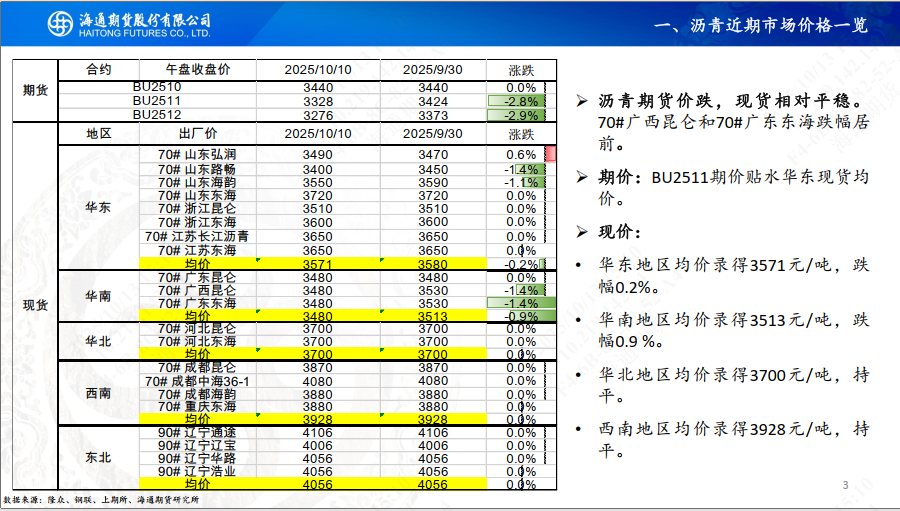Click the 午盘收盘价 column header

pos(197,69)
